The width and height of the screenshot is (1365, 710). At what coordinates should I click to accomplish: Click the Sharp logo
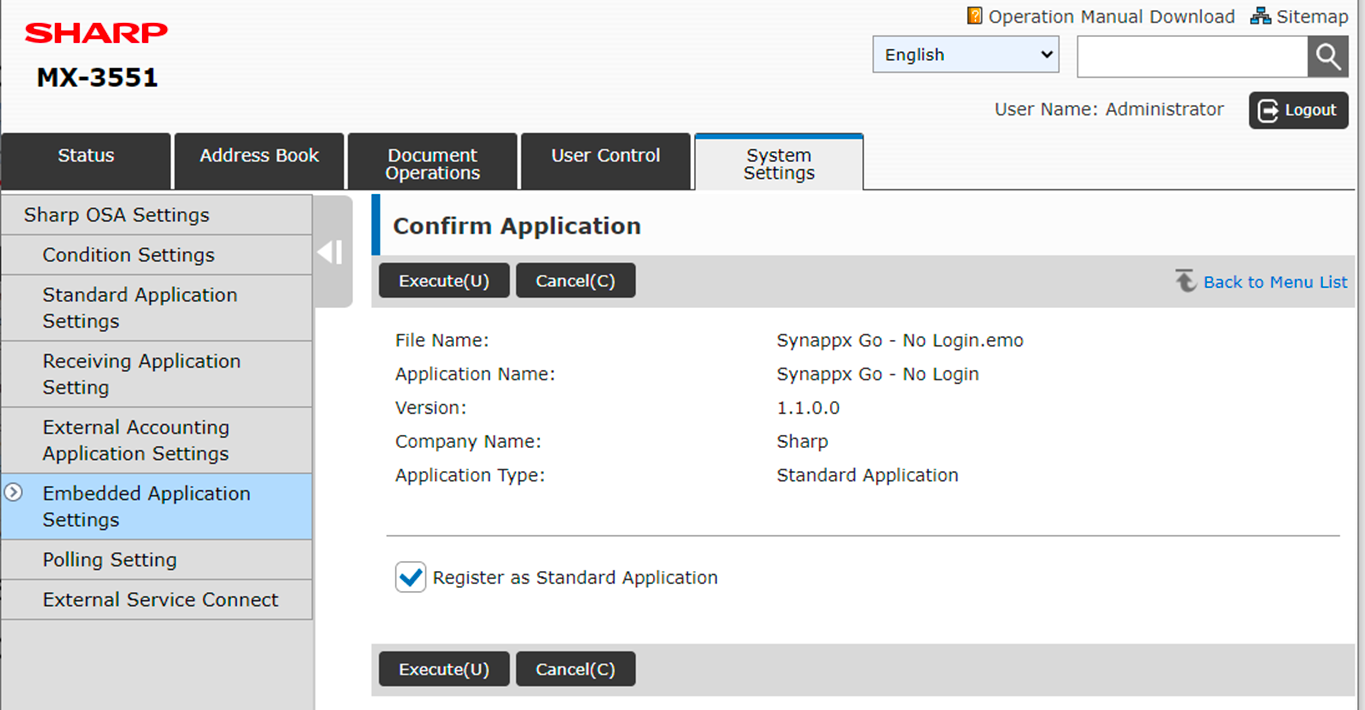(96, 34)
